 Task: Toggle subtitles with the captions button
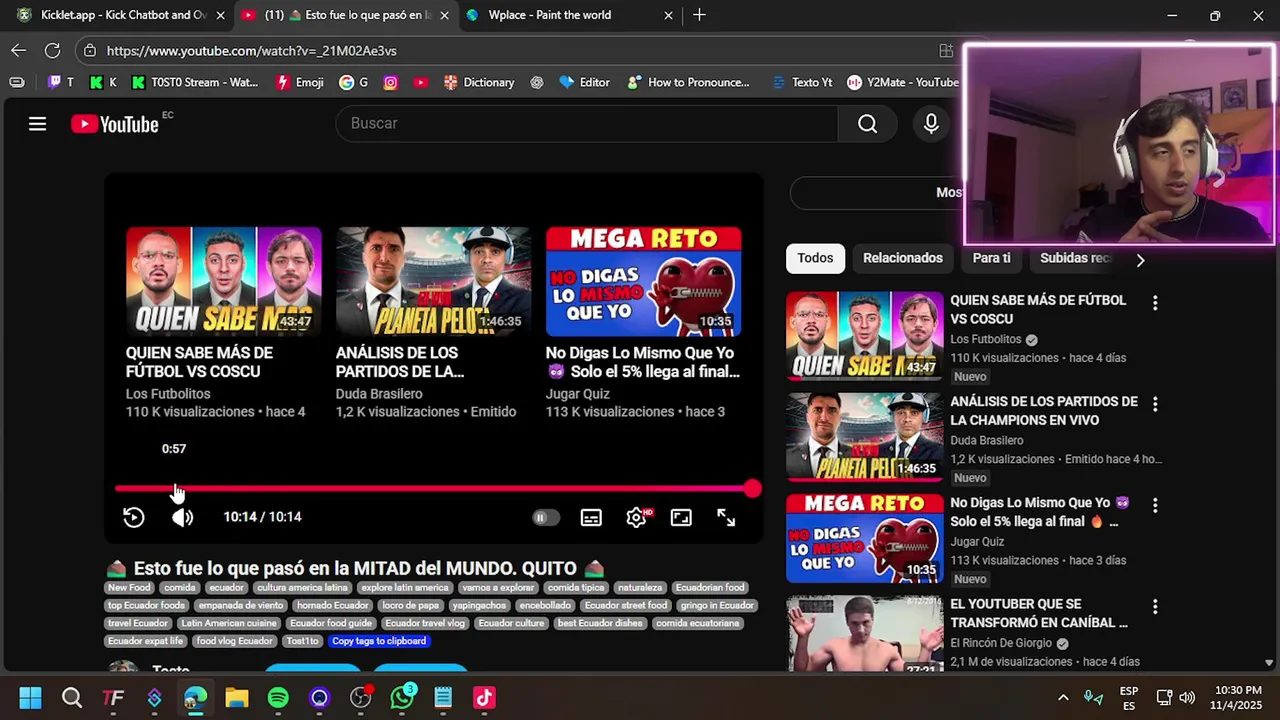(591, 517)
